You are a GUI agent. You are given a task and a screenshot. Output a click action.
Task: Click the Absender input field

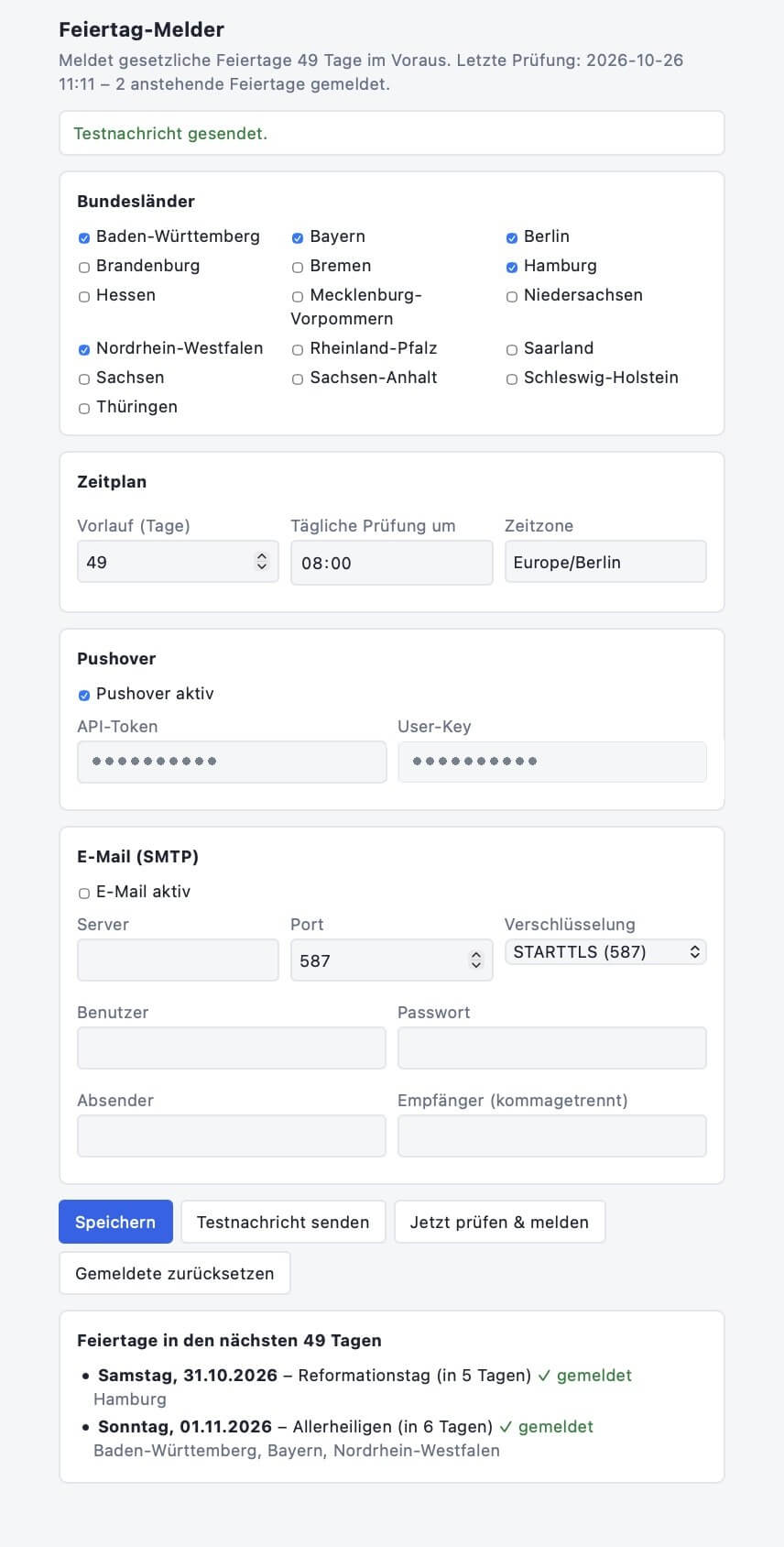[x=232, y=1136]
